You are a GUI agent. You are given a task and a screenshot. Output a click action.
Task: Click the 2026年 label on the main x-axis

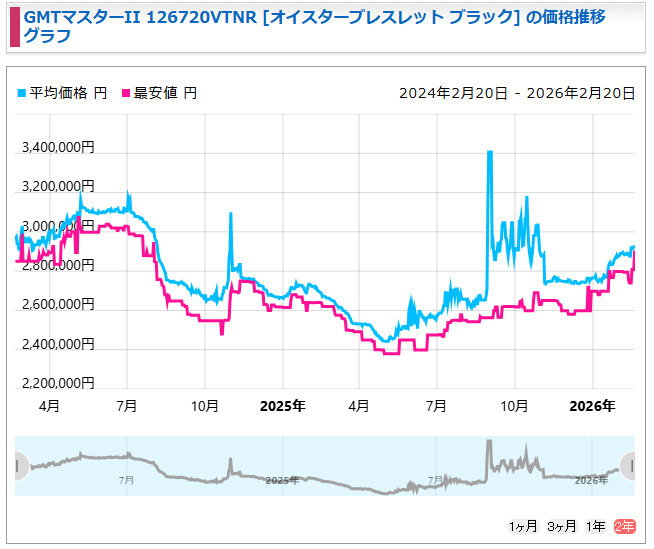tap(592, 406)
